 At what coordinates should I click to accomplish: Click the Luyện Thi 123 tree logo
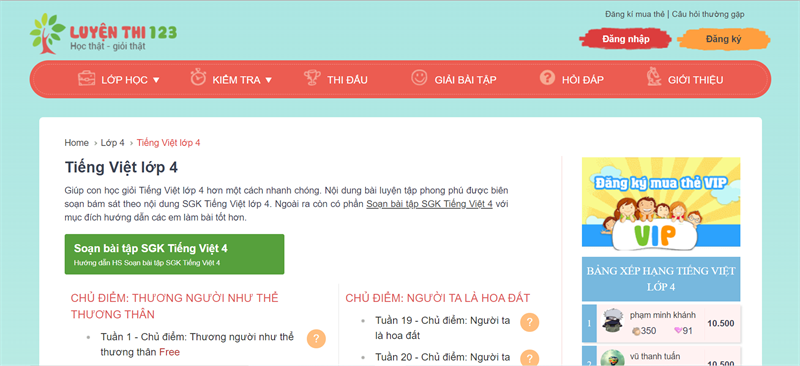(47, 34)
